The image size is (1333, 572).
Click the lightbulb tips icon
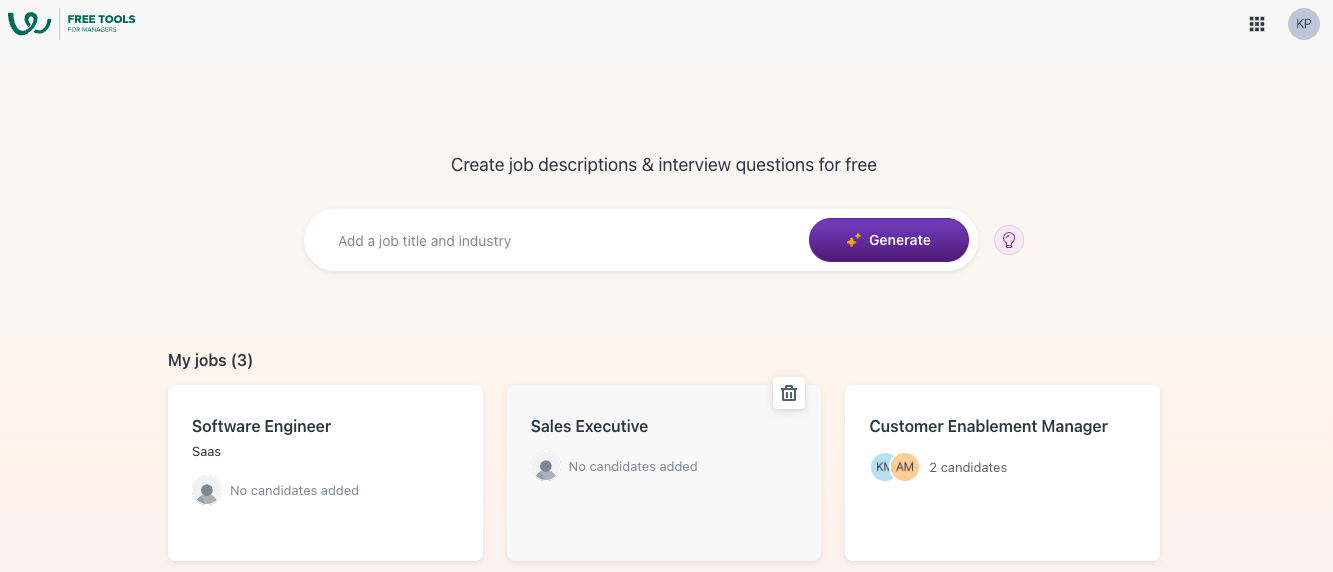click(x=1009, y=240)
